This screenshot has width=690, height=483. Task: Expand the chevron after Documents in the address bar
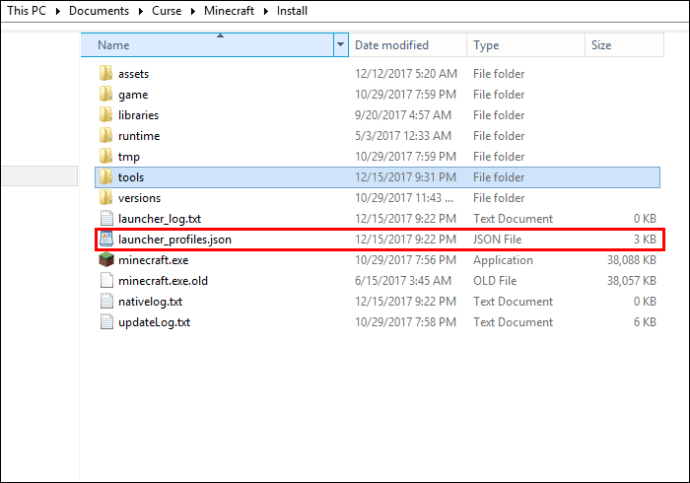140,11
